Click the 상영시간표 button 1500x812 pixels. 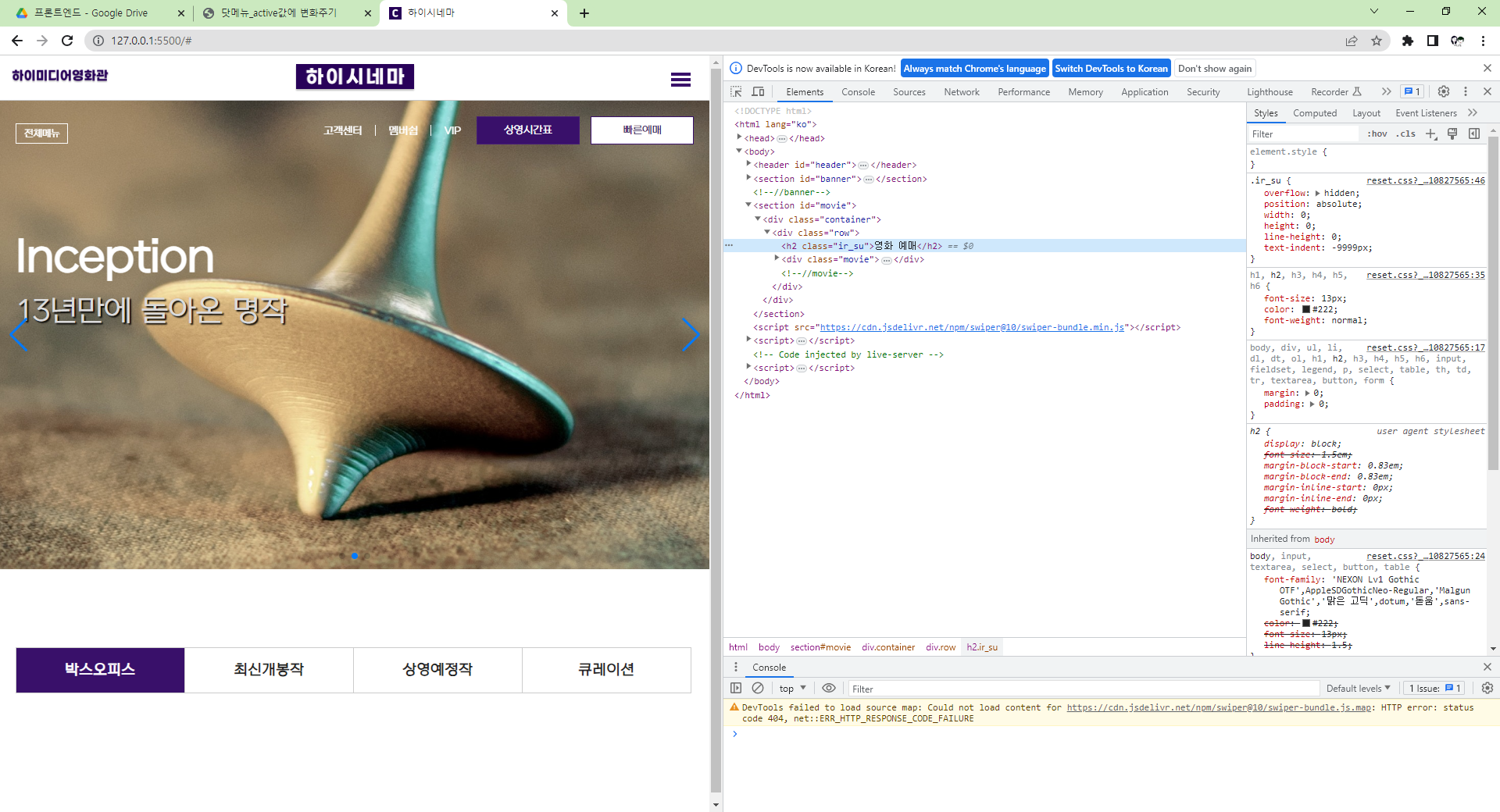[528, 130]
